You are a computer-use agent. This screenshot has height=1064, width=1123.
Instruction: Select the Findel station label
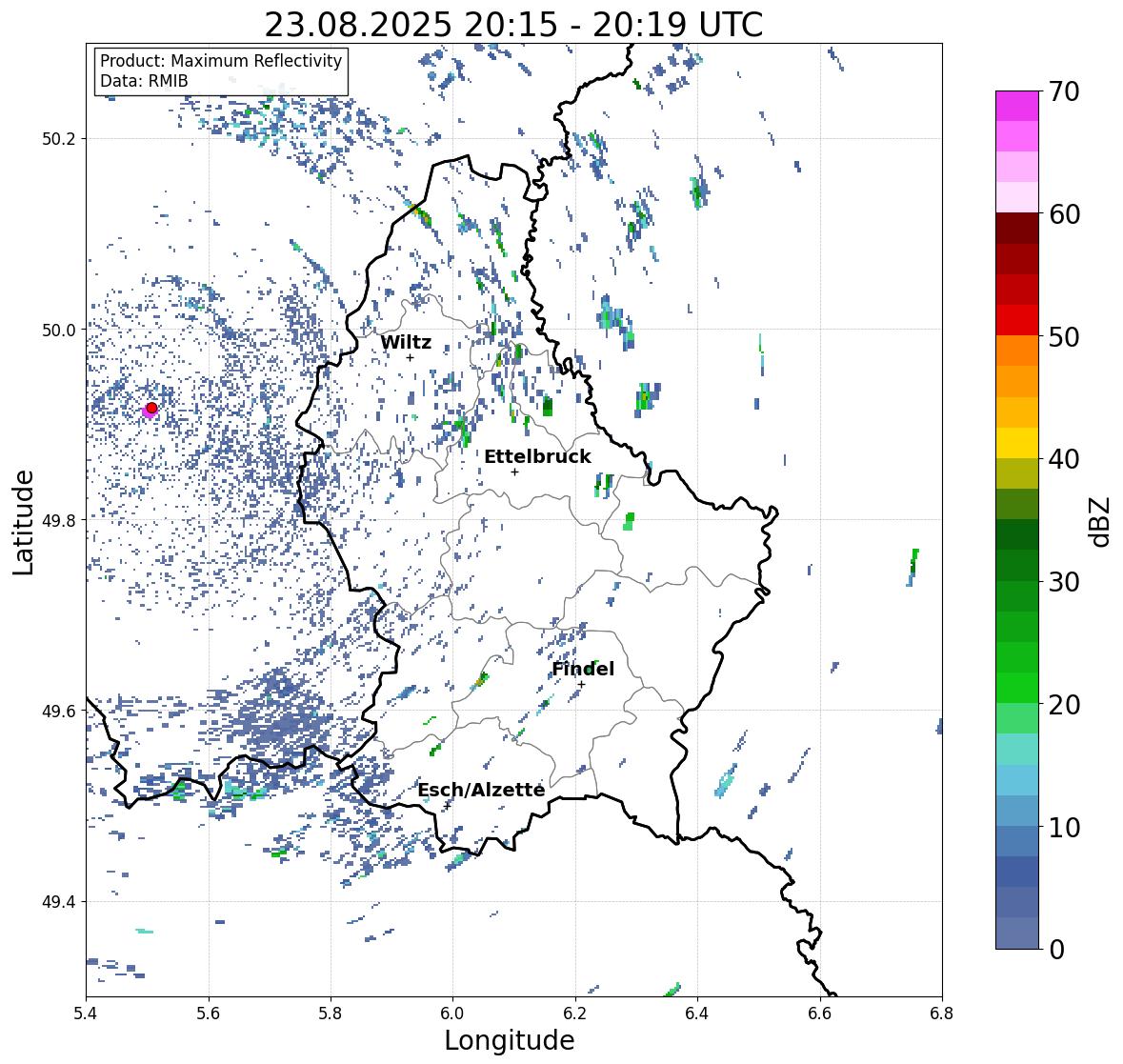click(583, 669)
